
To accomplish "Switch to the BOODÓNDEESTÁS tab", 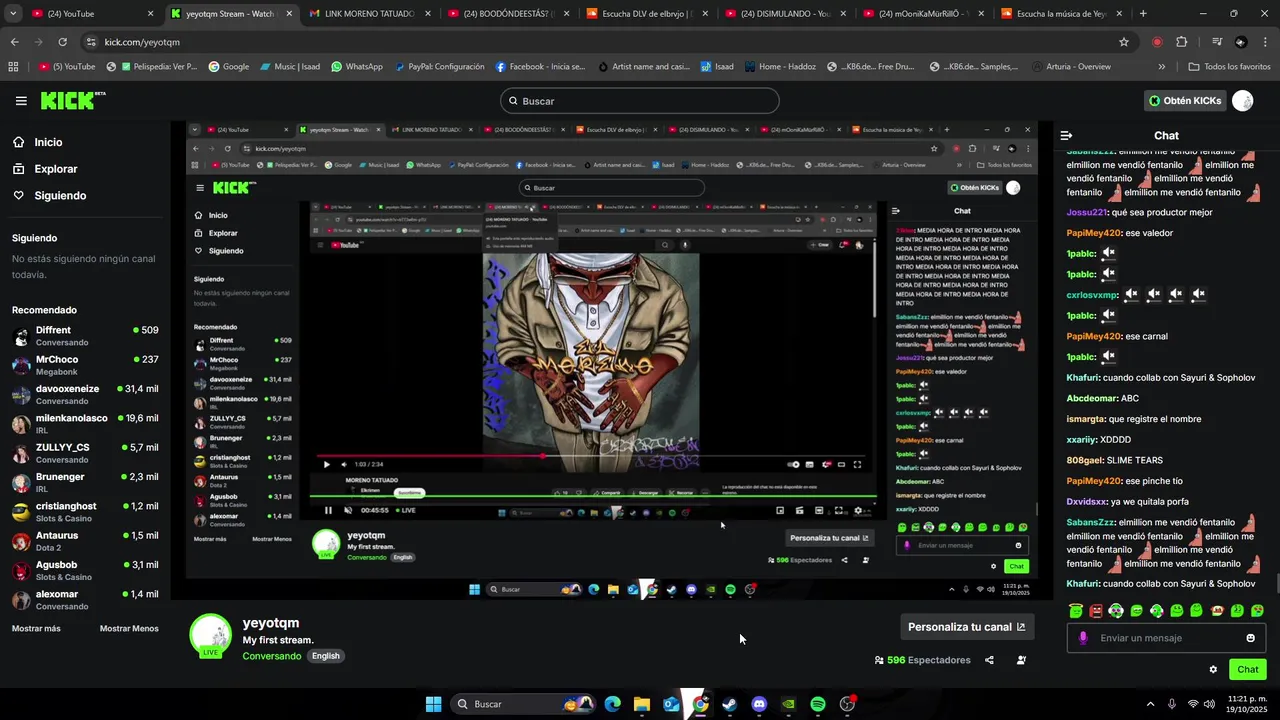I will click(506, 14).
